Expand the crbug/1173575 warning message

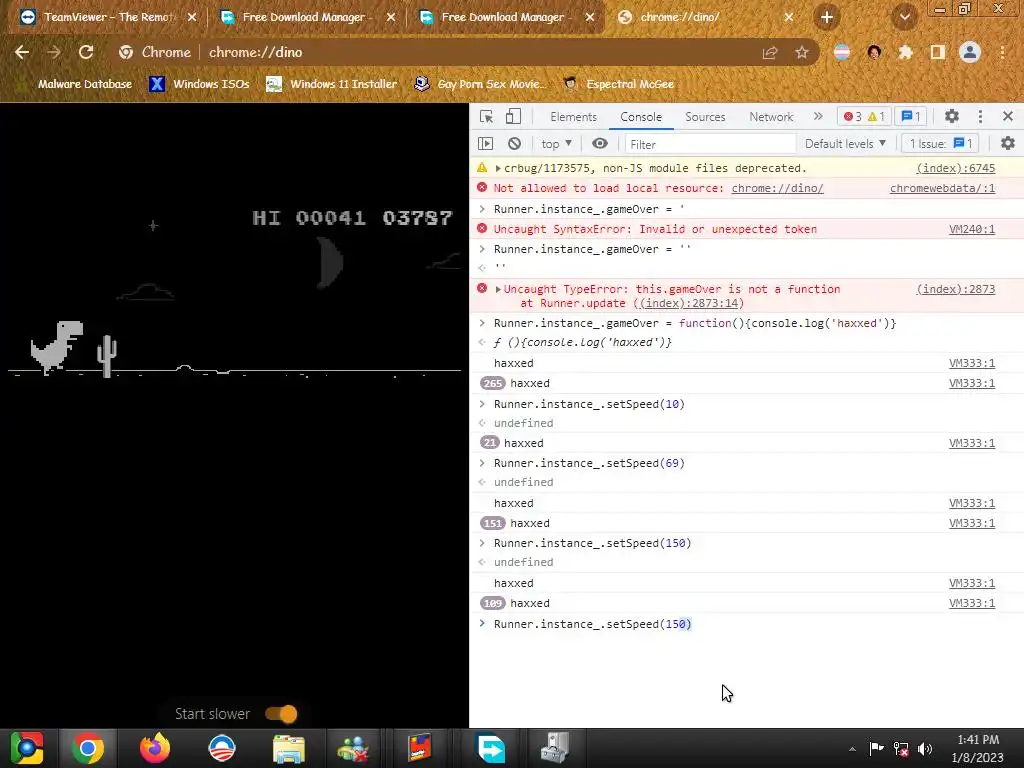pyautogui.click(x=498, y=168)
